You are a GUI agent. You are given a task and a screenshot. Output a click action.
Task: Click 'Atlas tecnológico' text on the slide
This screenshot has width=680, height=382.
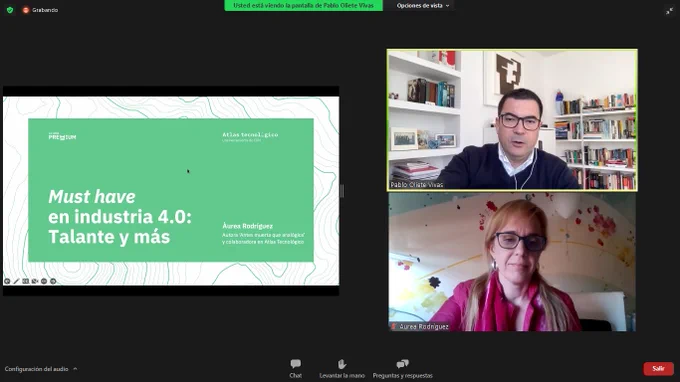click(250, 134)
